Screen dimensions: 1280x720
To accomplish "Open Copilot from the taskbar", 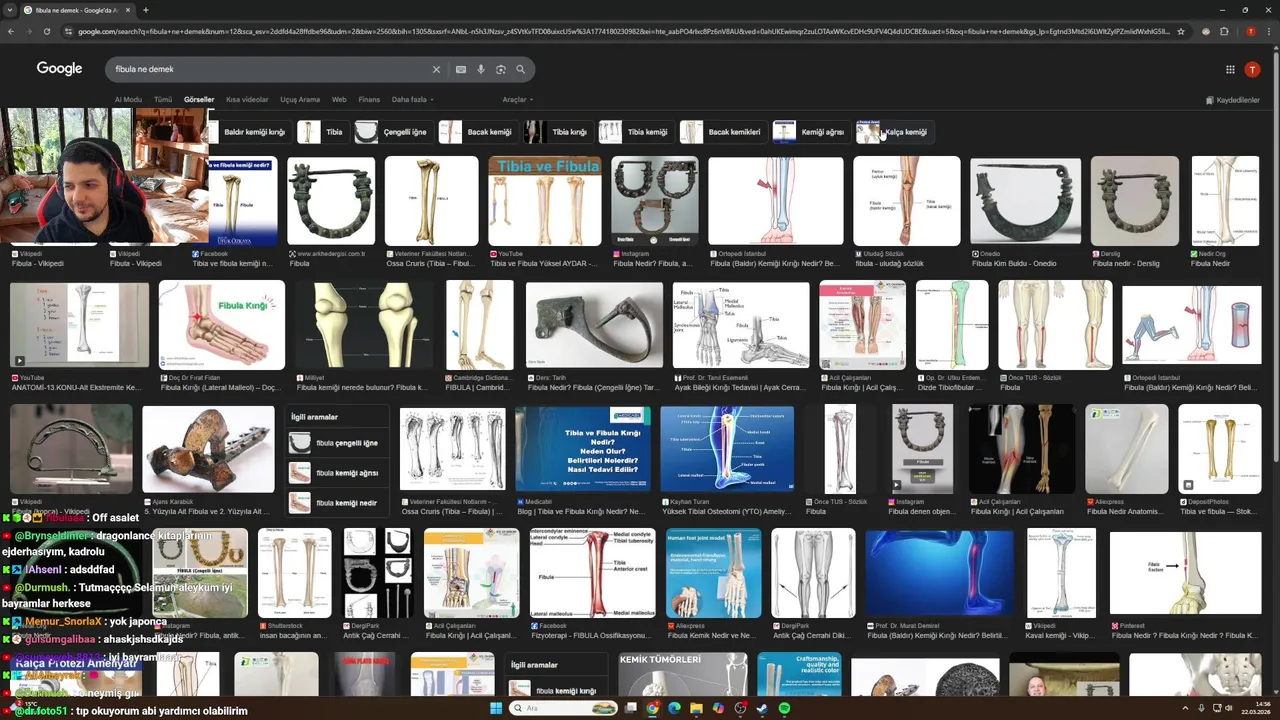I will pos(718,708).
